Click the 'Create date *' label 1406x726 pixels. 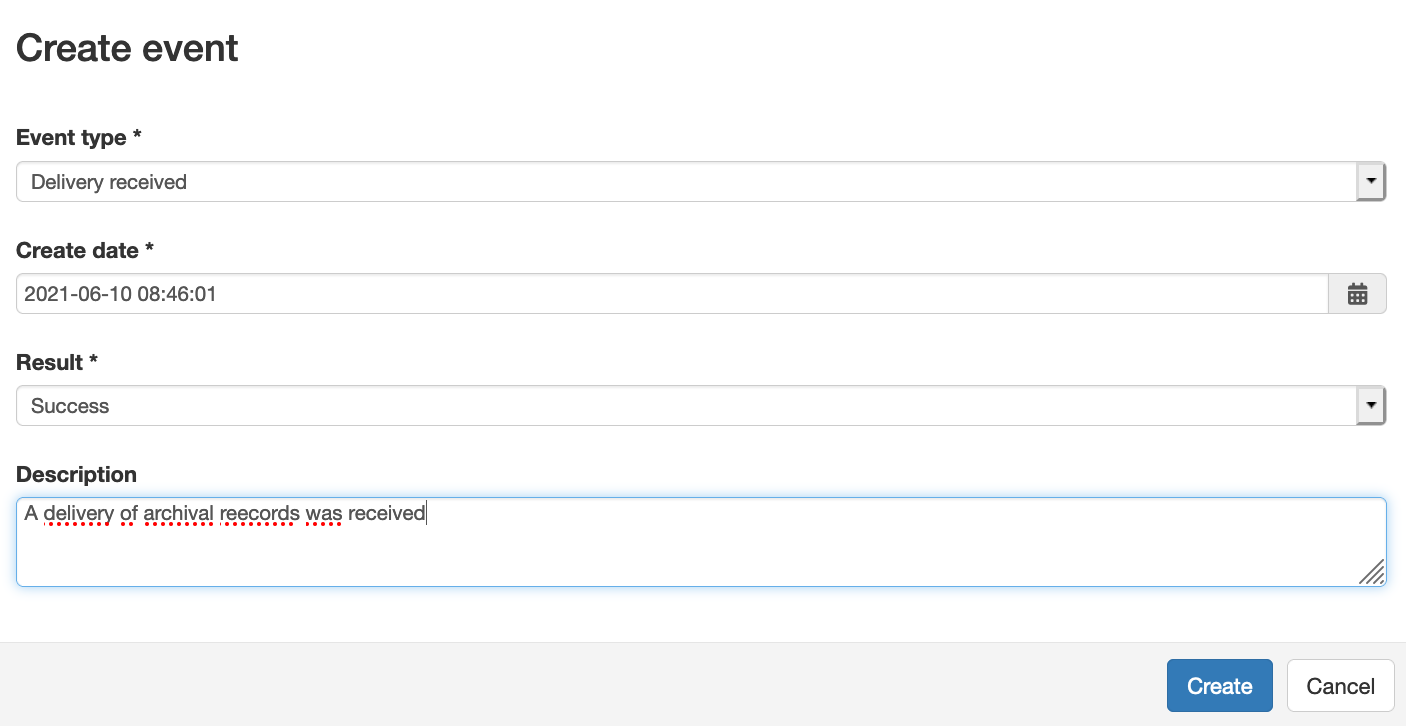tap(85, 250)
